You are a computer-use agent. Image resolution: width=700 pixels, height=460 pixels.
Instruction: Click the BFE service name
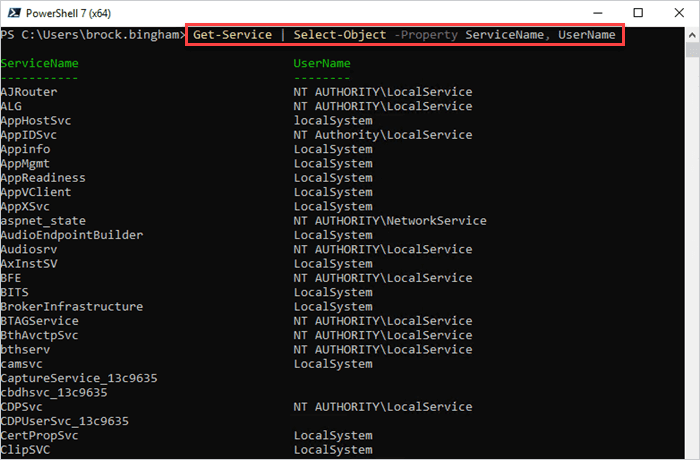point(11,278)
